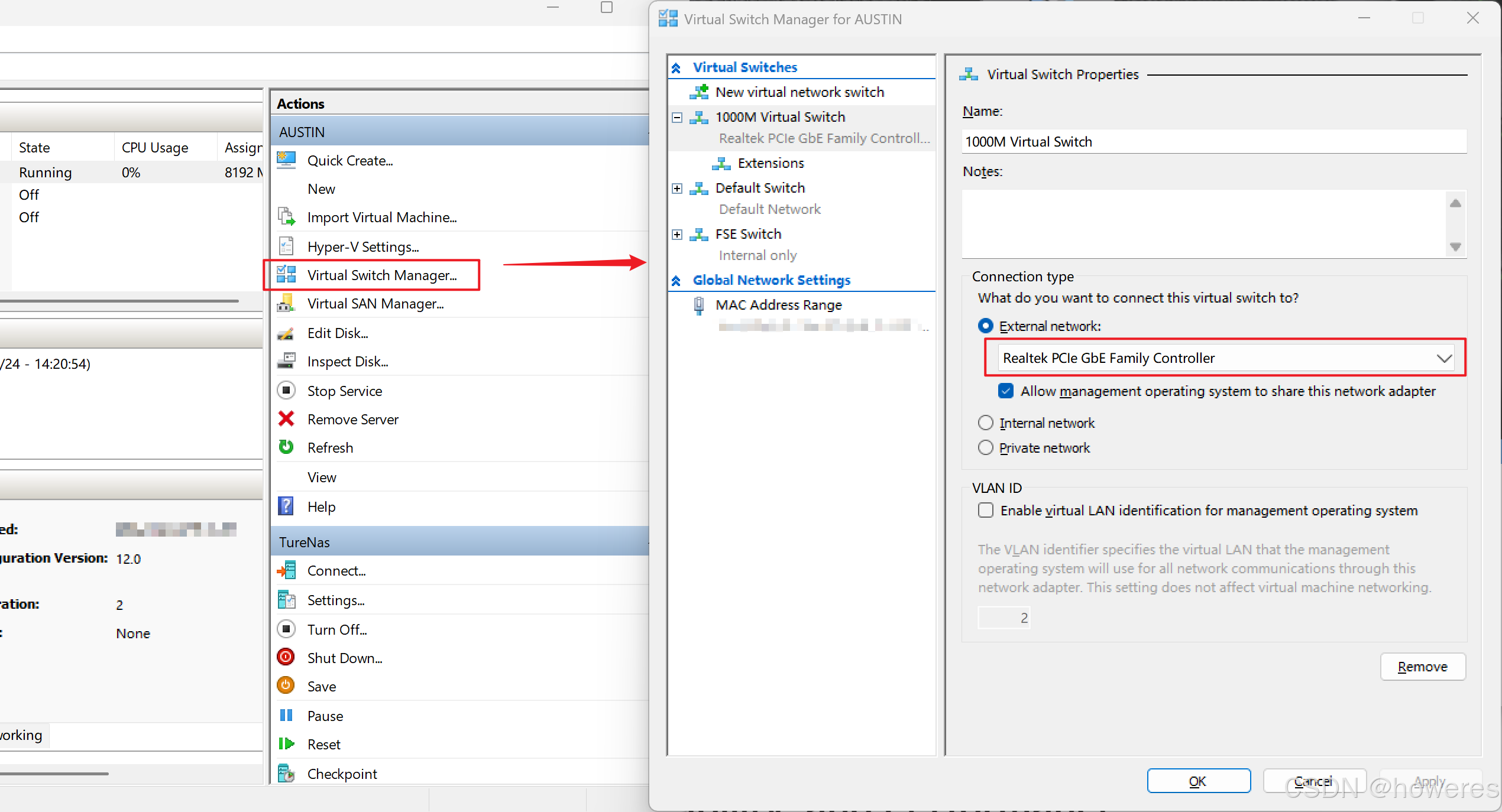Open Hyper-V Settings action
The width and height of the screenshot is (1502, 812).
[x=362, y=246]
